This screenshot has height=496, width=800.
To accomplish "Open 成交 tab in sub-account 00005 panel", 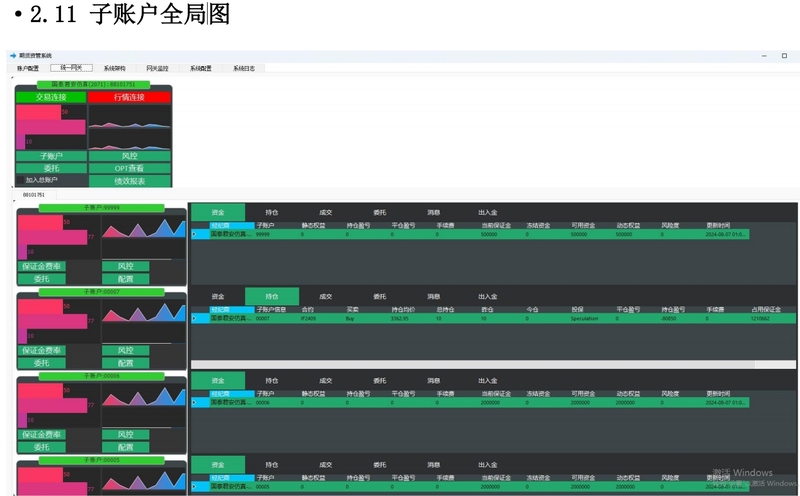I will (x=326, y=465).
